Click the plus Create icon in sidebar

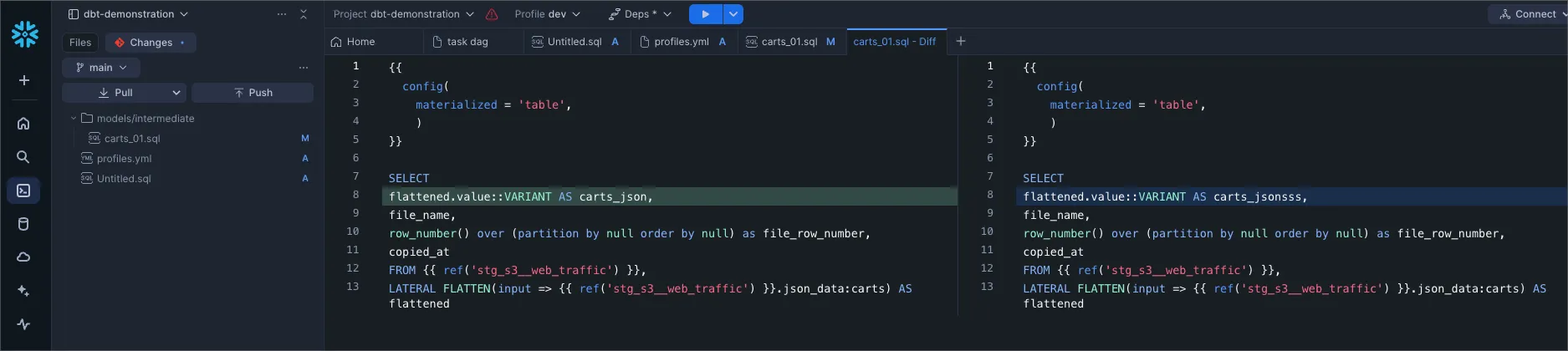point(24,80)
